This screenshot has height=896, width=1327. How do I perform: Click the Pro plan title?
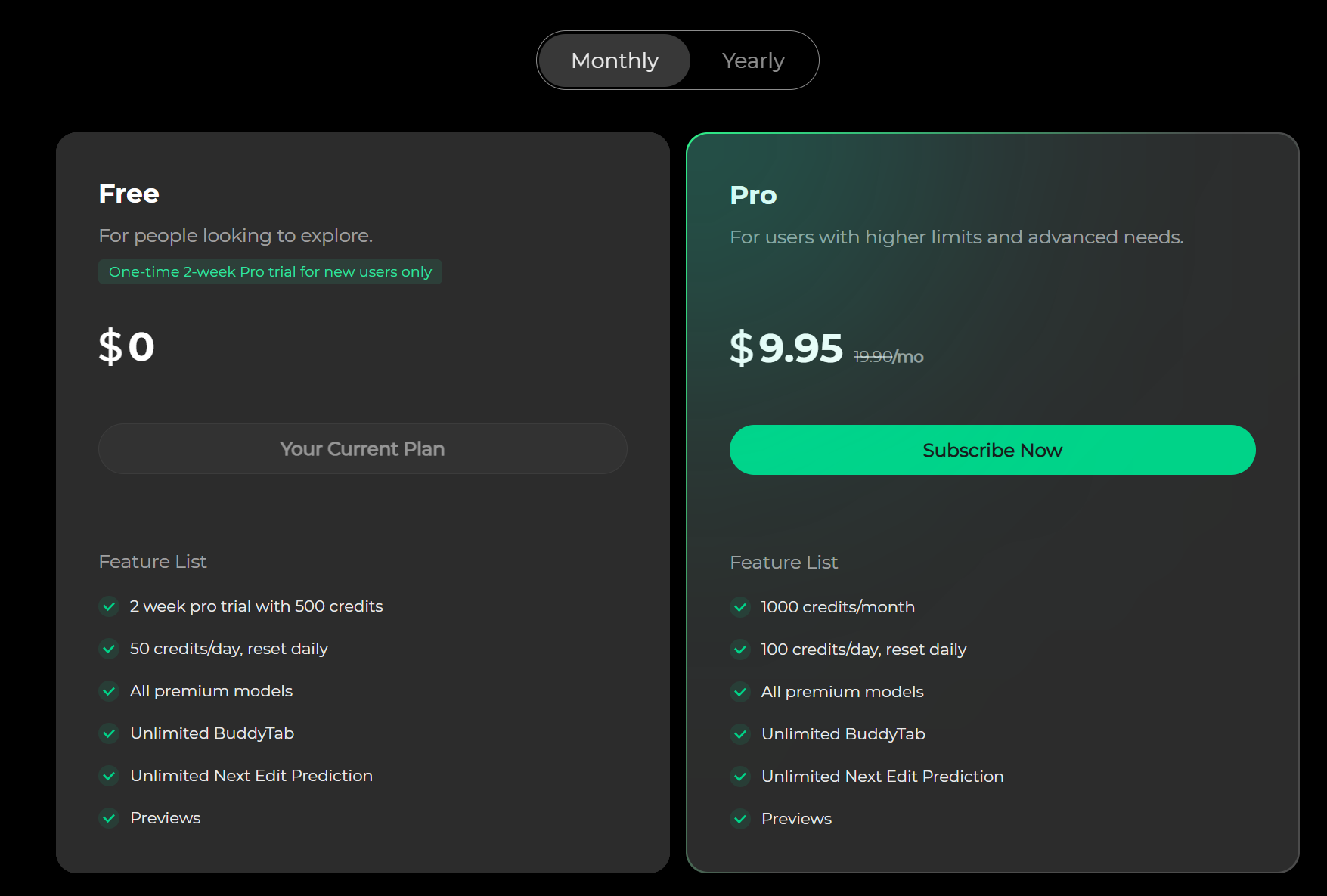pyautogui.click(x=753, y=195)
